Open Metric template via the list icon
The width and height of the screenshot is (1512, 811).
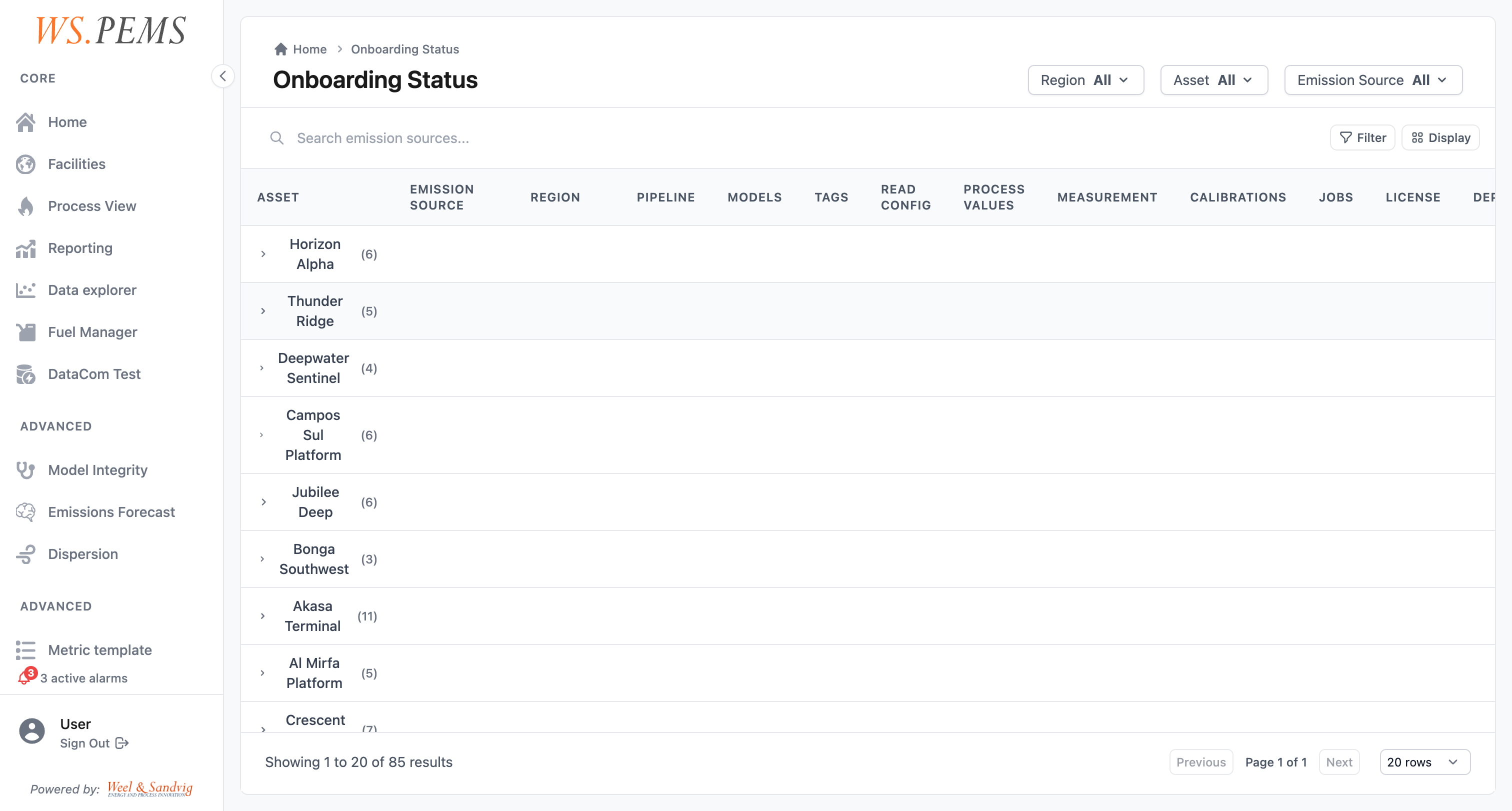point(26,650)
